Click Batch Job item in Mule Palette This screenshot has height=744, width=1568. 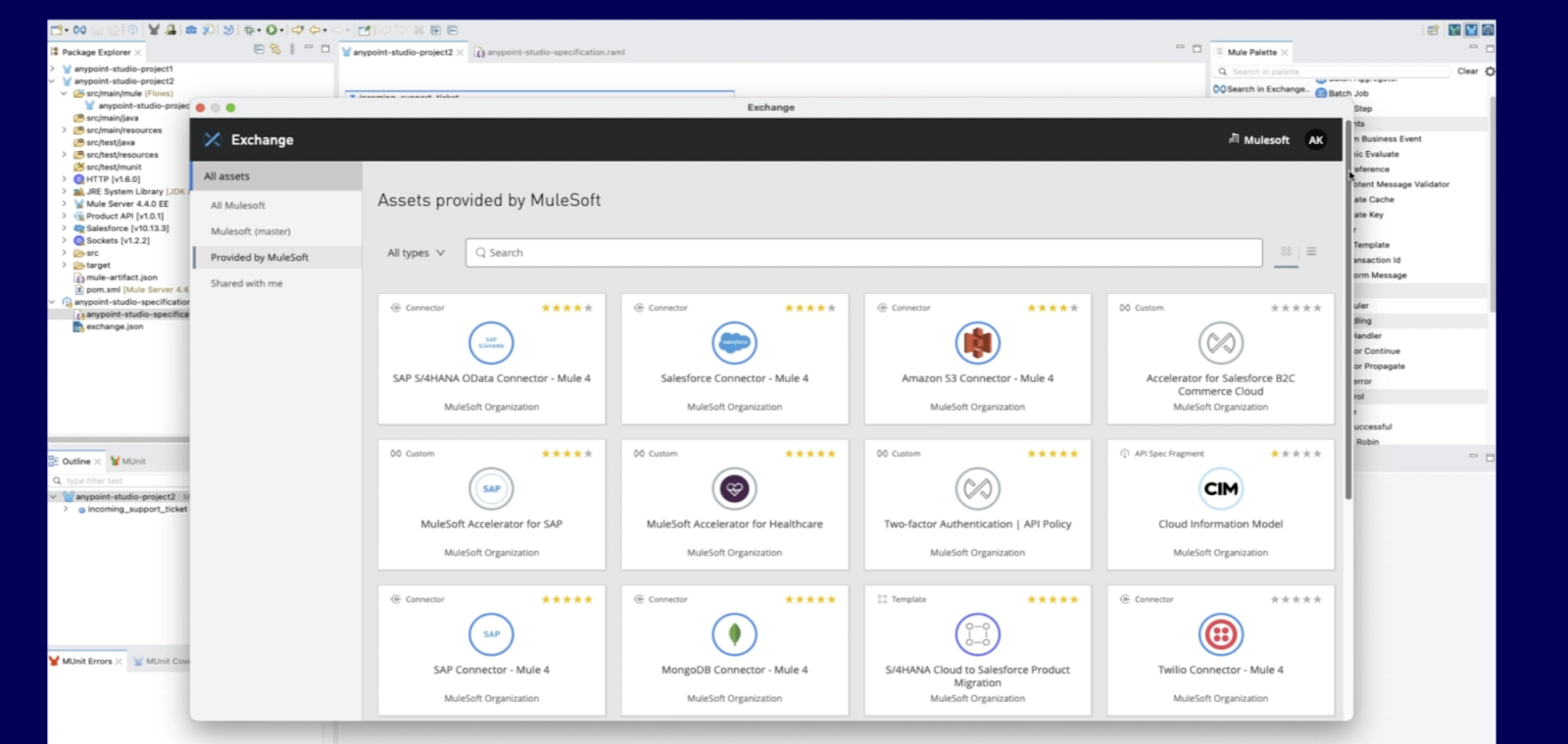pos(1342,93)
